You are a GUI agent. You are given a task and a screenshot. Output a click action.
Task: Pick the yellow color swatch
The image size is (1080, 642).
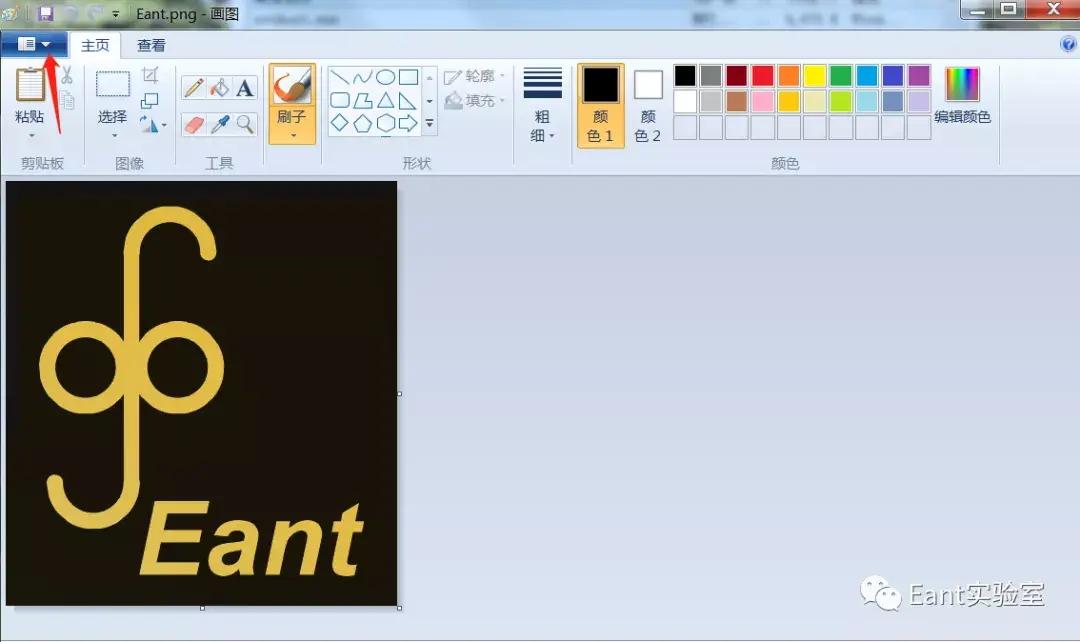click(815, 76)
